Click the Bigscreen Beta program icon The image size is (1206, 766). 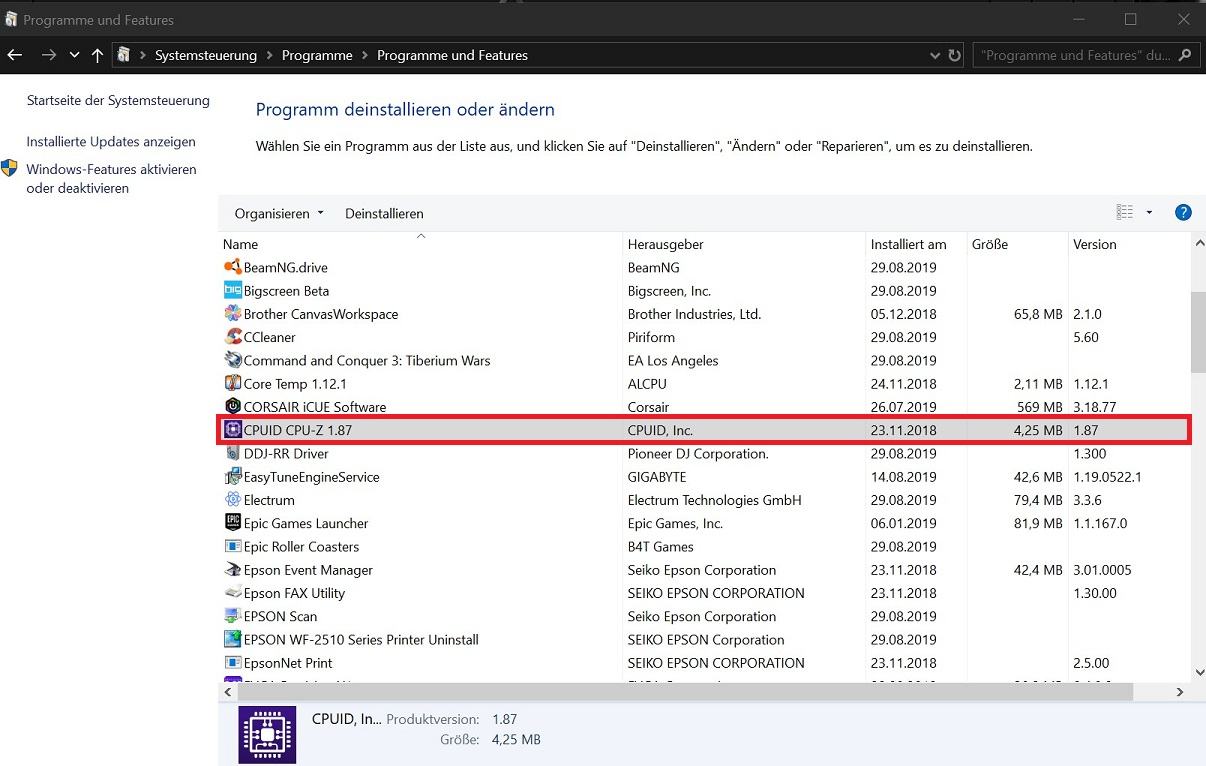point(232,291)
